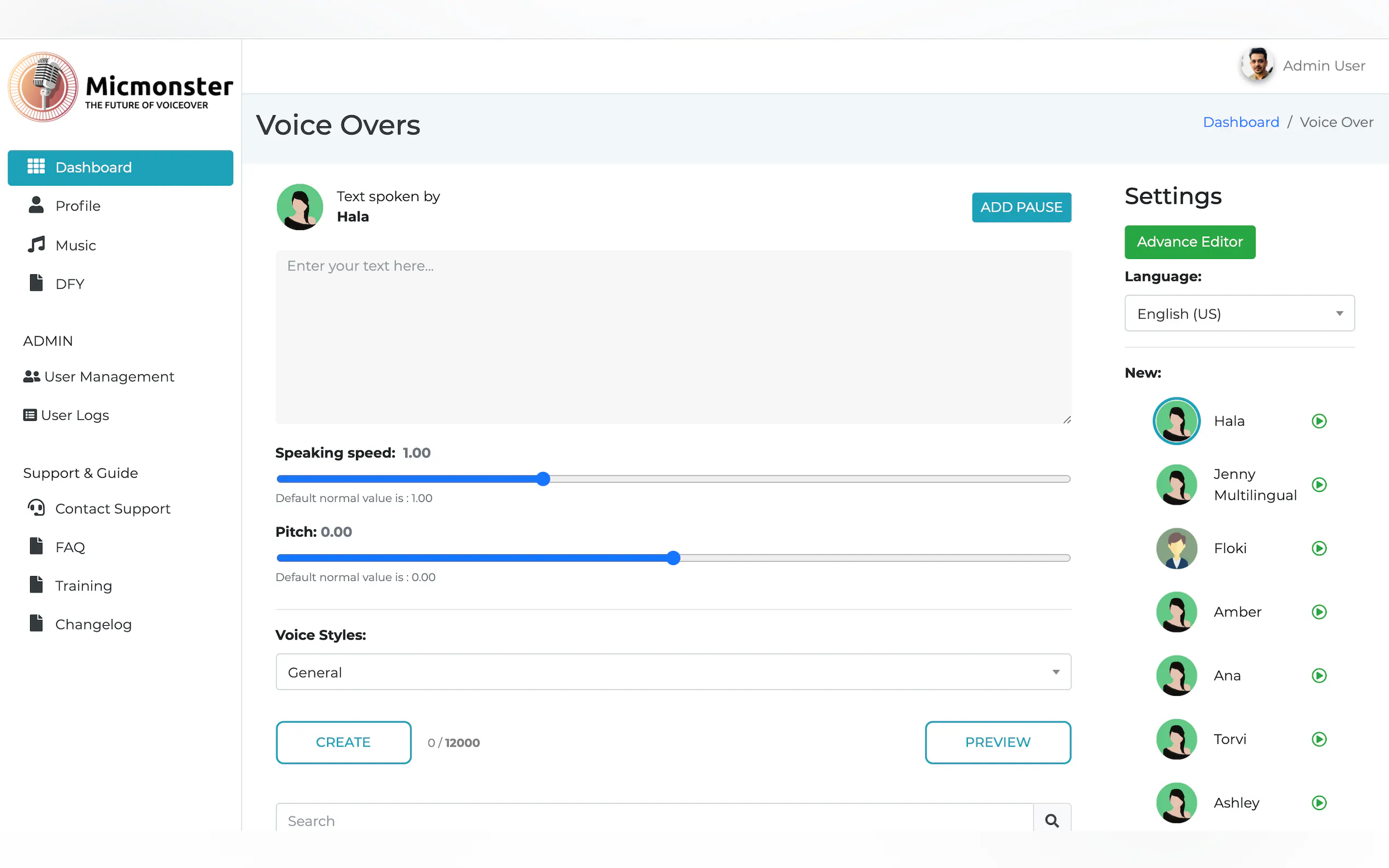The image size is (1389, 868).
Task: Click the Admin User avatar
Action: pyautogui.click(x=1257, y=65)
